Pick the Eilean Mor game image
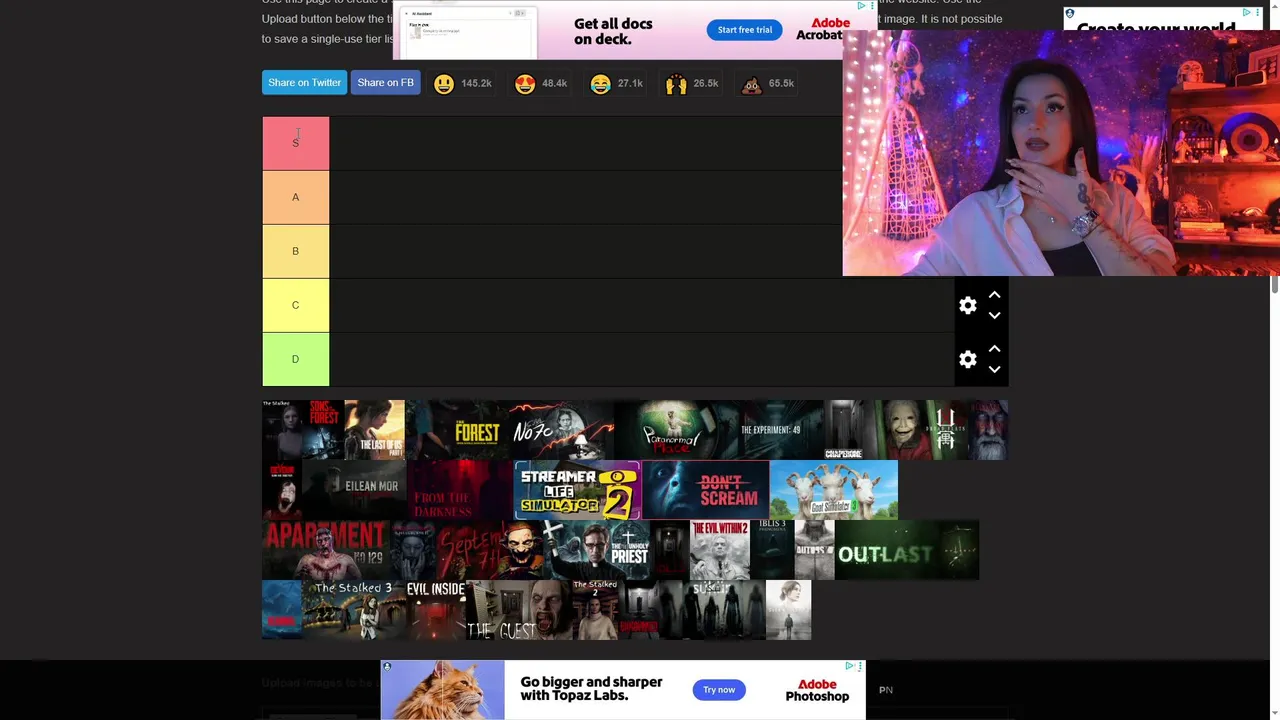The height and width of the screenshot is (720, 1280). coord(354,490)
